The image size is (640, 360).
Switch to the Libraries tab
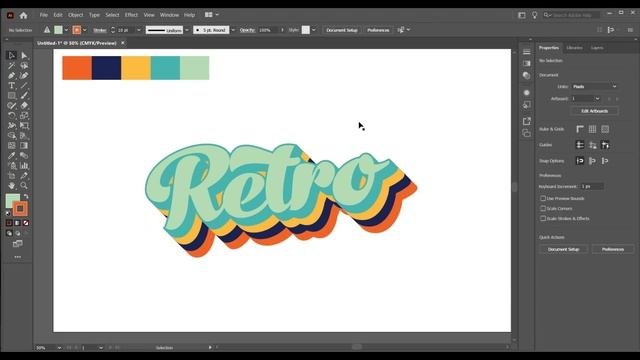pyautogui.click(x=574, y=48)
